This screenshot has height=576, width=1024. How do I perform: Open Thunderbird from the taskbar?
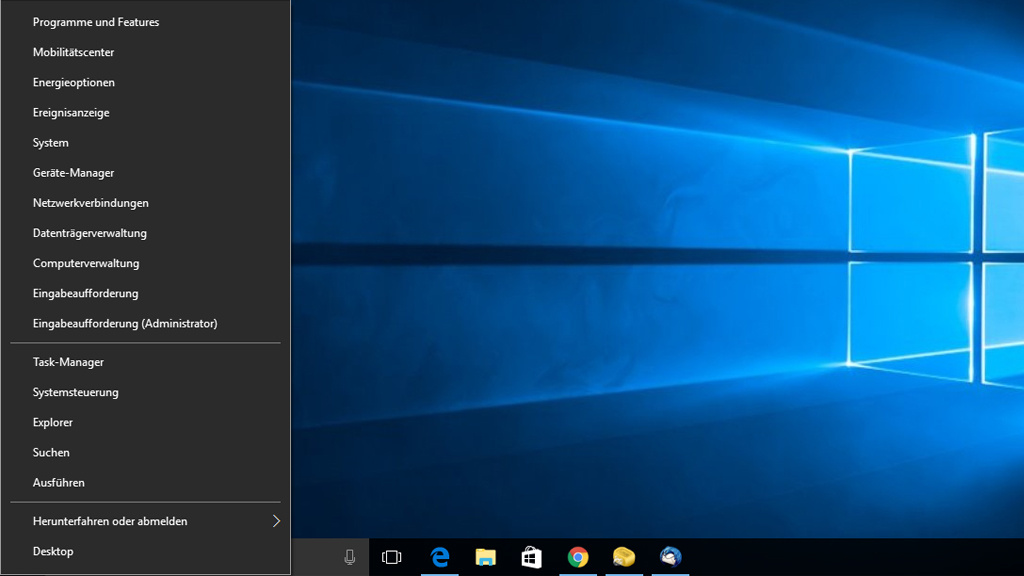[670, 557]
